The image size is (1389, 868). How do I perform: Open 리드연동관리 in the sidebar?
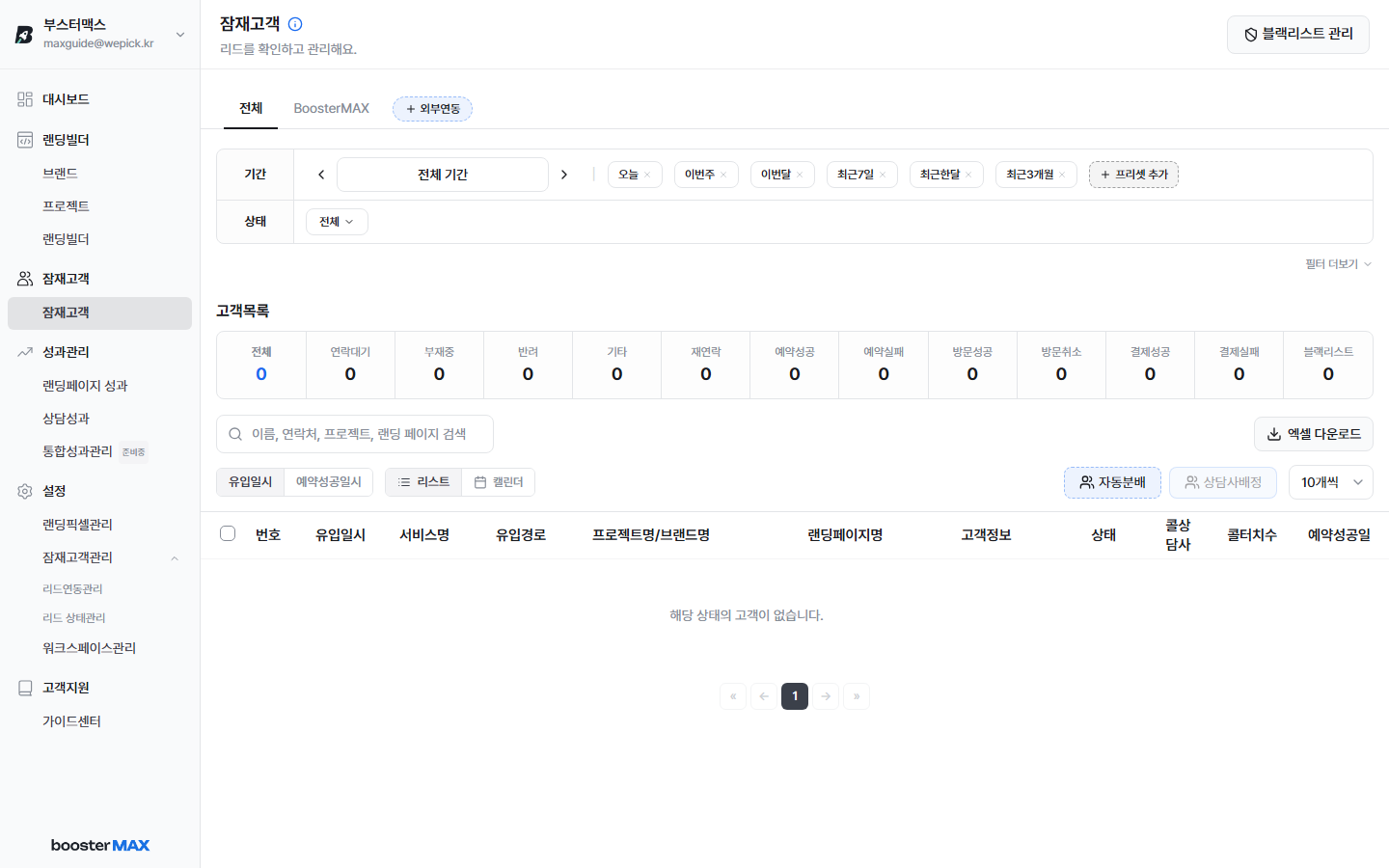[x=72, y=589]
